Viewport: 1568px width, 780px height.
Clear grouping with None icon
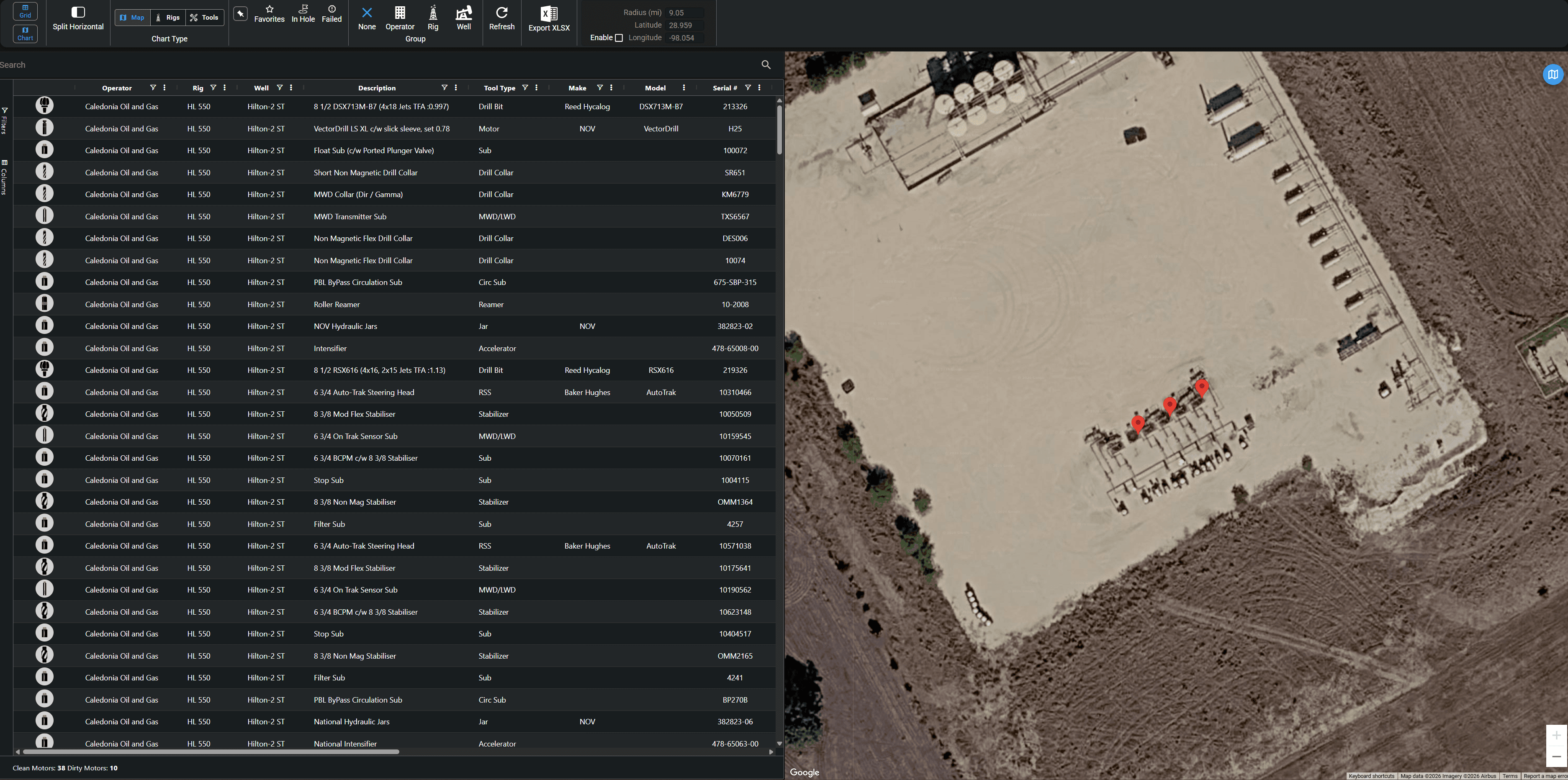[366, 13]
